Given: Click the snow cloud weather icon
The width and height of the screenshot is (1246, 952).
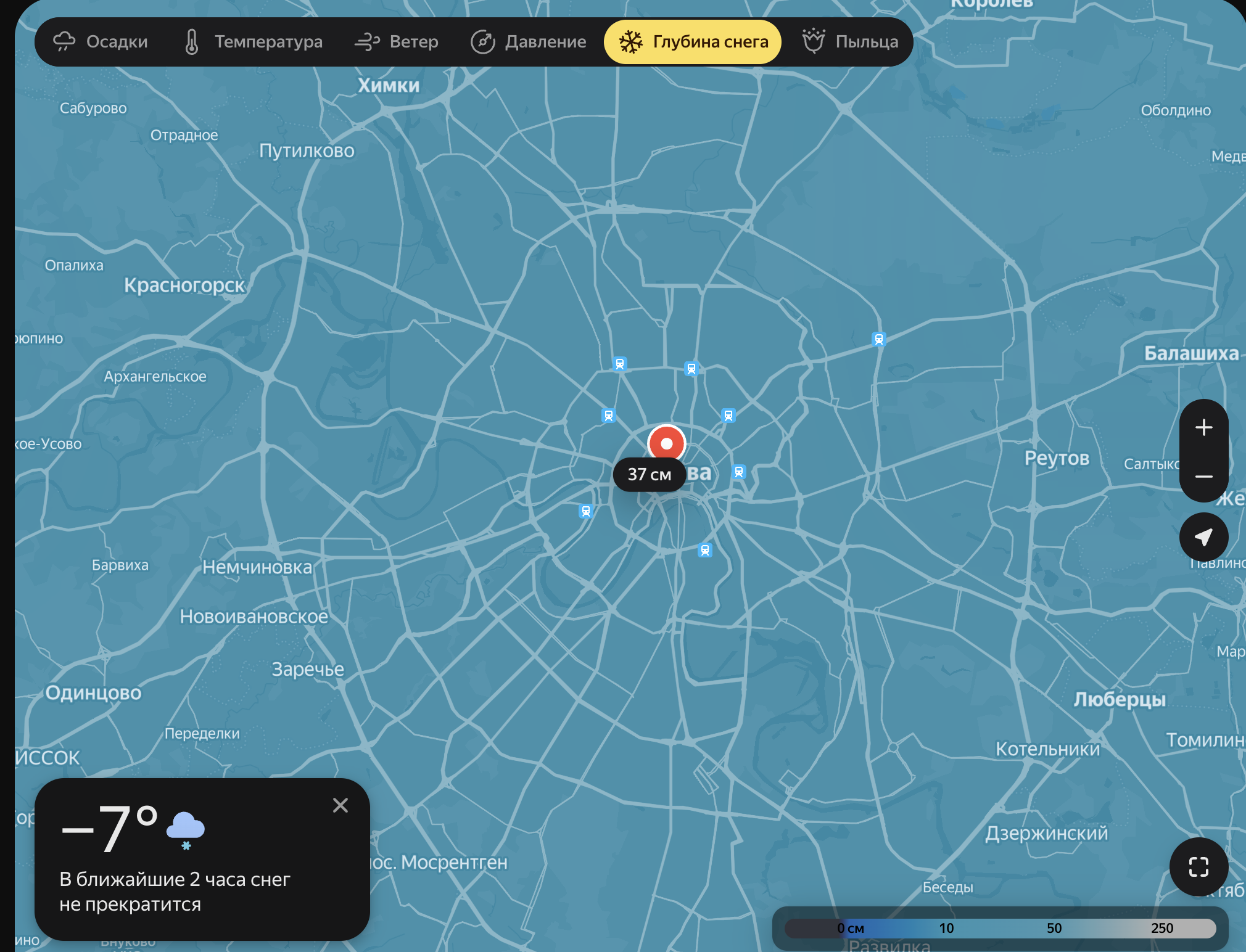Looking at the screenshot, I should point(185,829).
